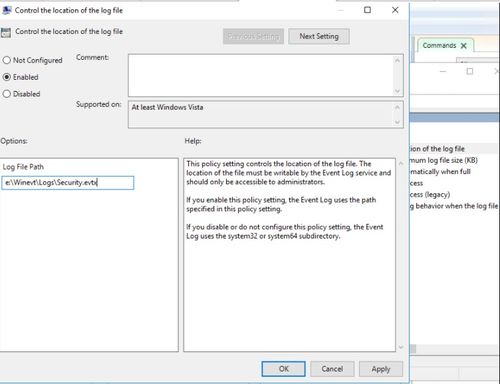Click the OK button

click(x=283, y=369)
